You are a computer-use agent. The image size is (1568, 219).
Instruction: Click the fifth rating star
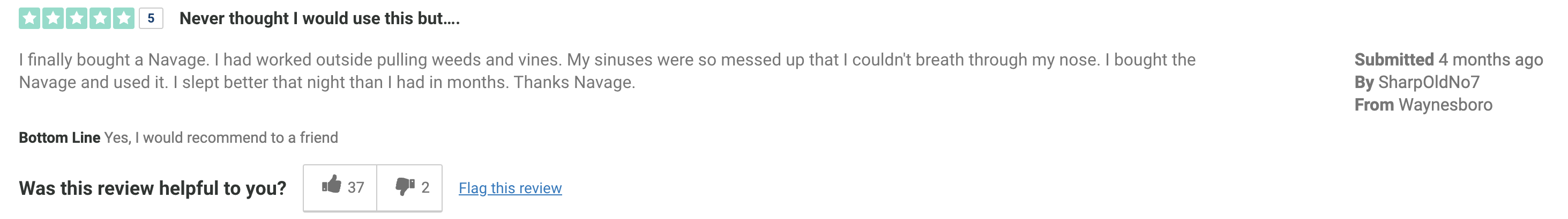pos(124,18)
